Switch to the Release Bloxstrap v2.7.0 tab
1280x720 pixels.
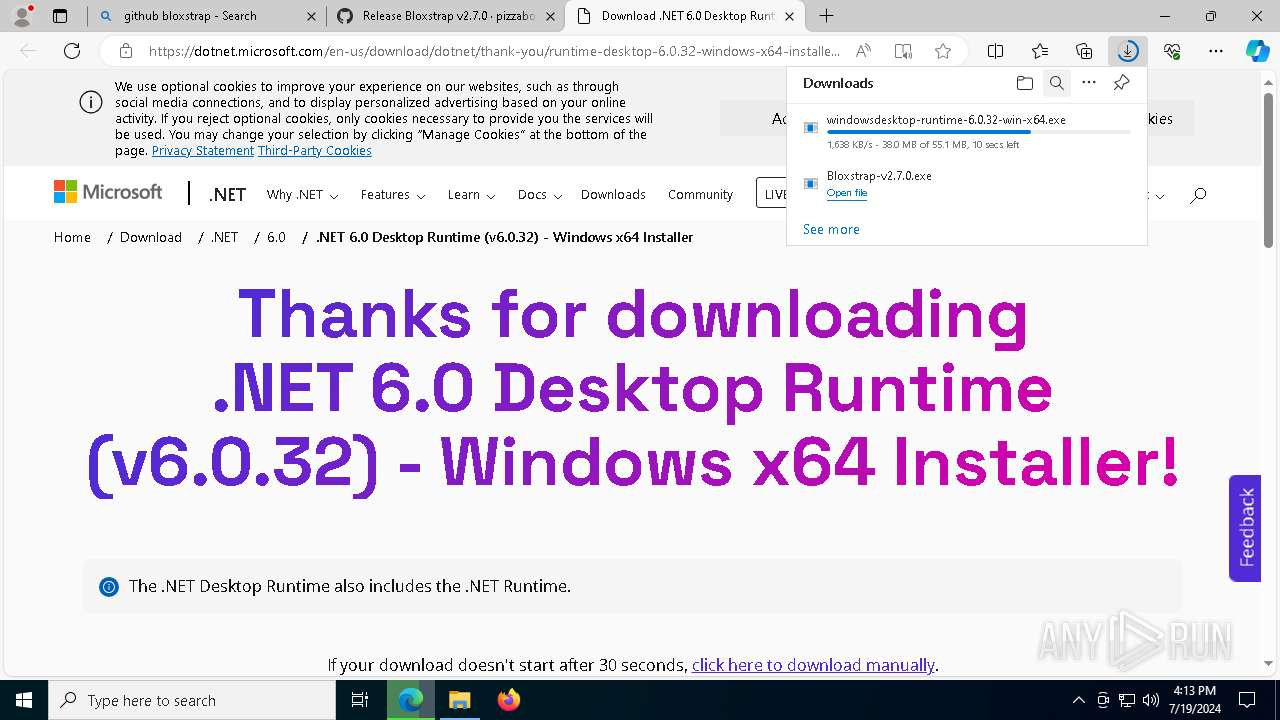pyautogui.click(x=446, y=16)
